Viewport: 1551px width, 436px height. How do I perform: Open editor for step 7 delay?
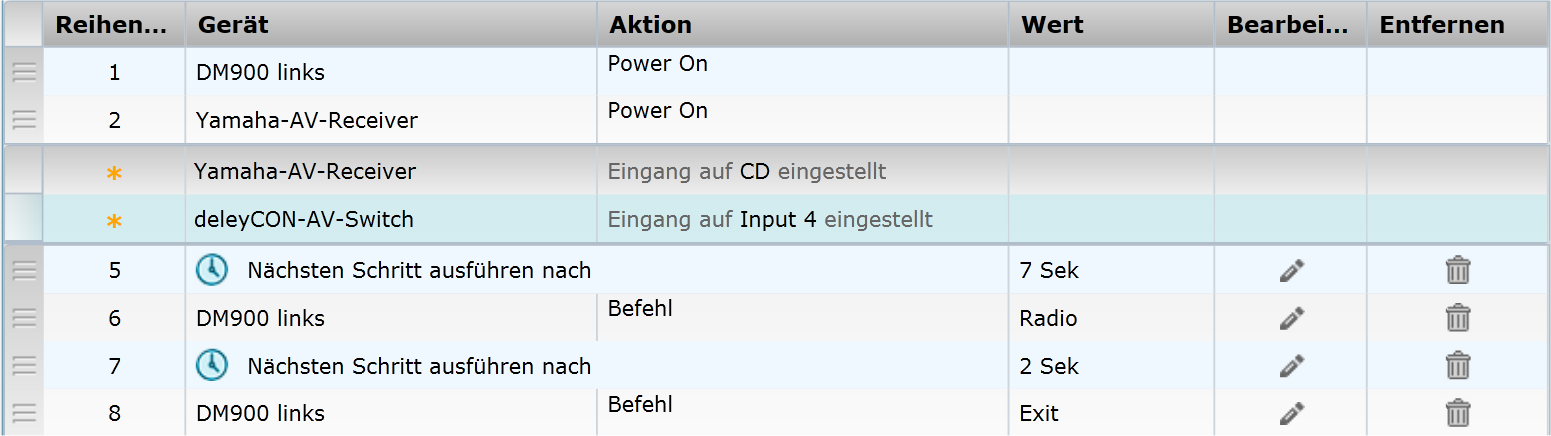click(1292, 366)
